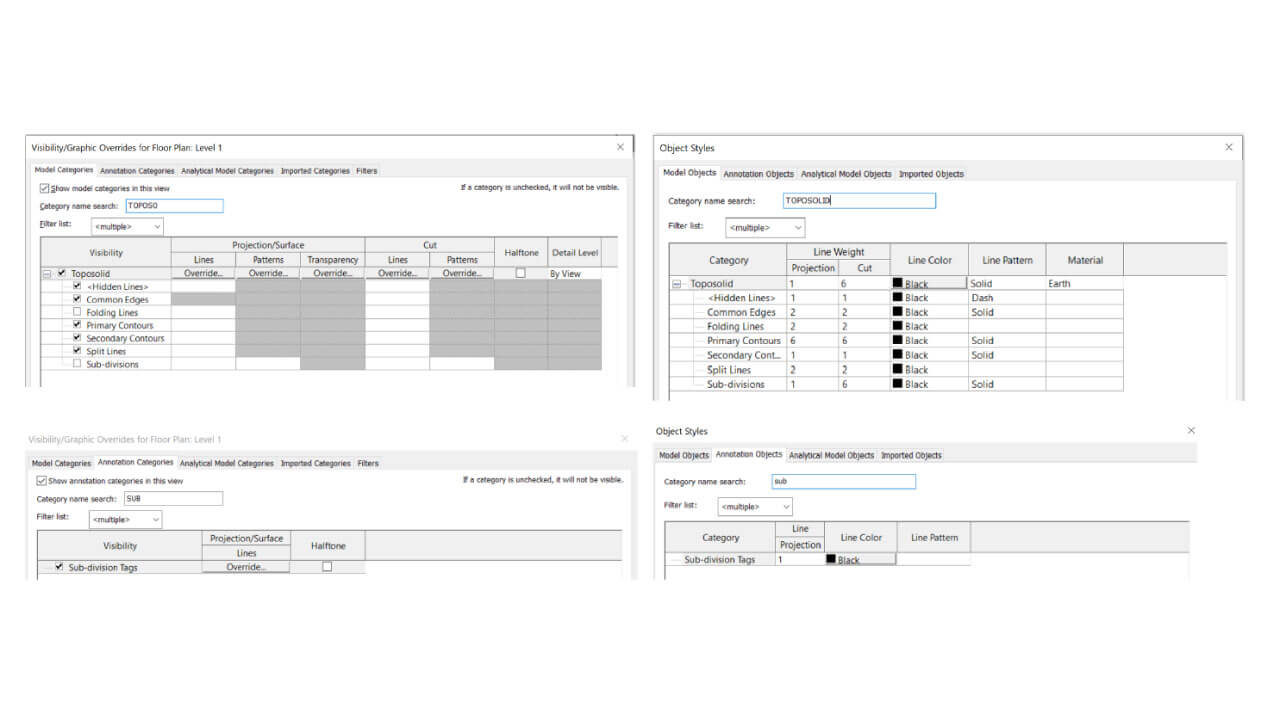Toggle Show model categories in this view
The width and height of the screenshot is (1280, 720).
click(44, 188)
